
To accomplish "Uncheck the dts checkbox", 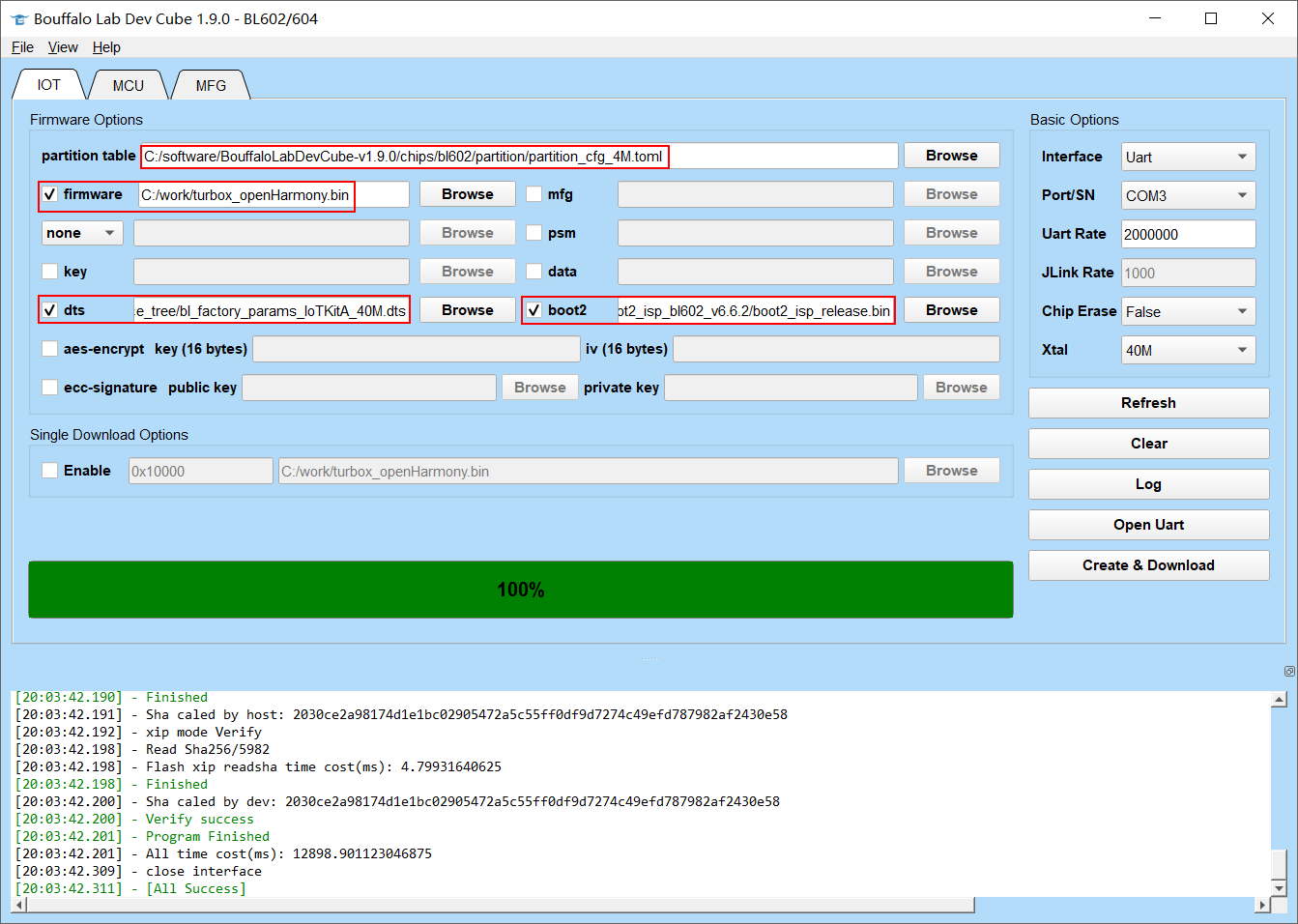I will click(50, 310).
